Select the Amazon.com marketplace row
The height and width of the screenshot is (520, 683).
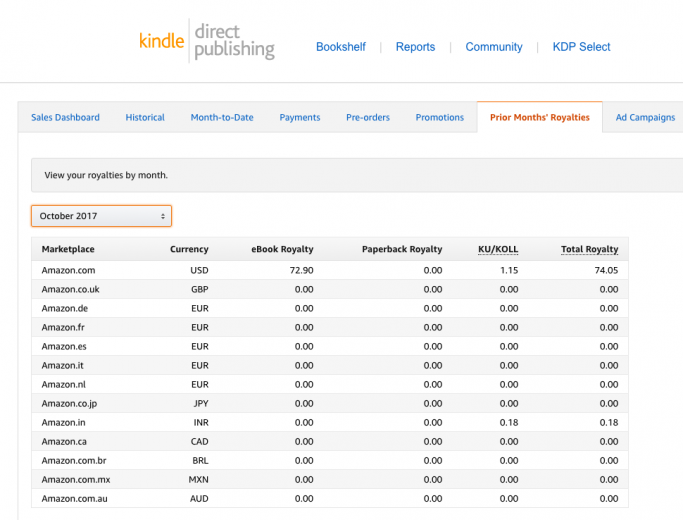pyautogui.click(x=330, y=270)
